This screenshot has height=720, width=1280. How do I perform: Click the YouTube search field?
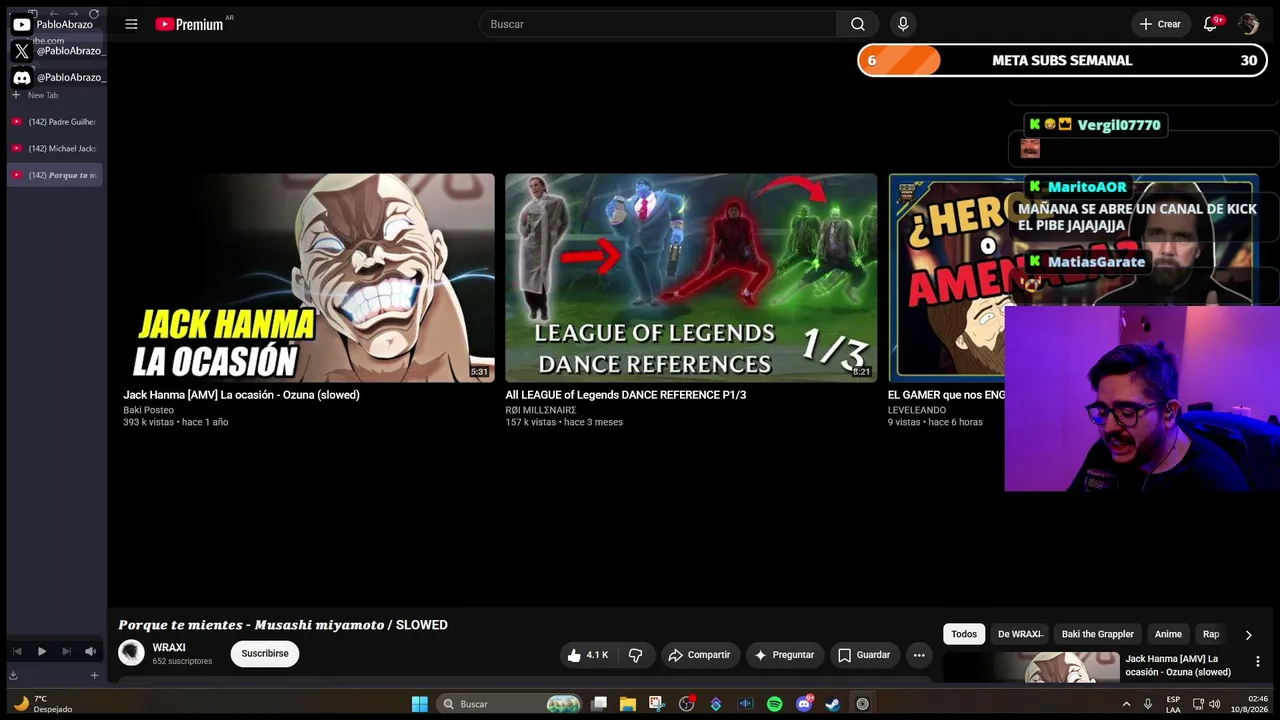658,24
